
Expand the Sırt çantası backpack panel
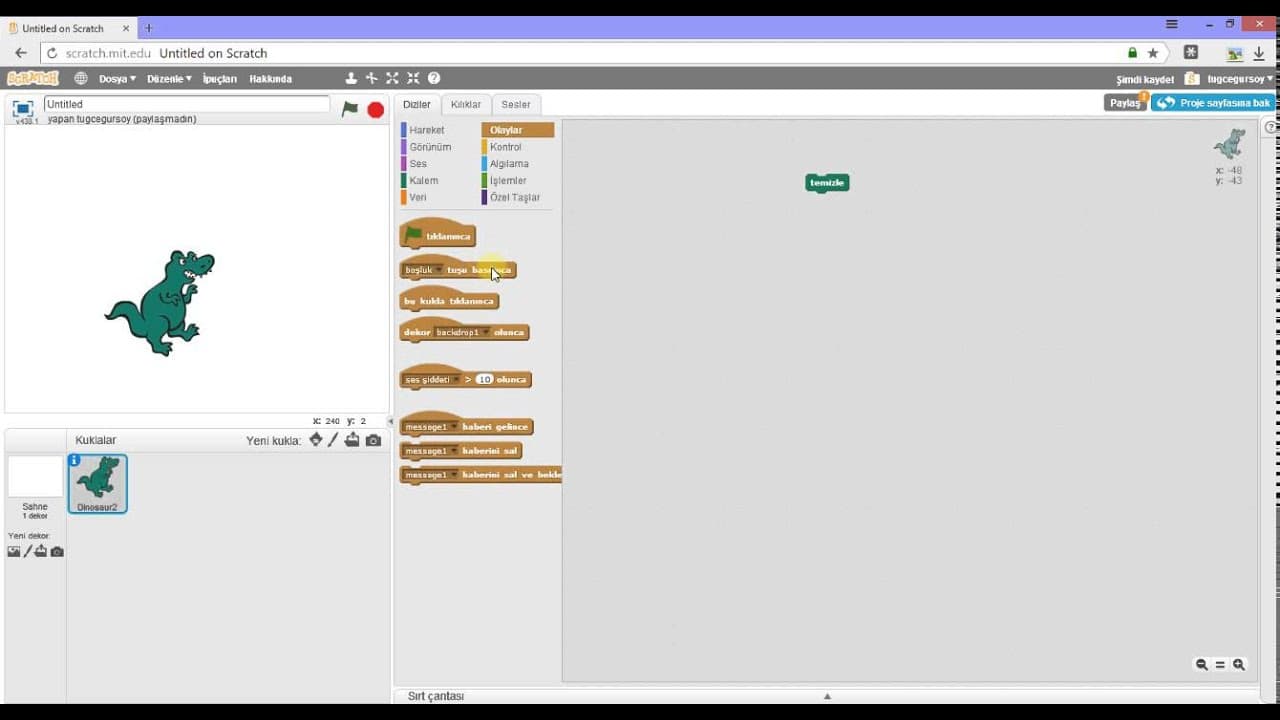(827, 696)
